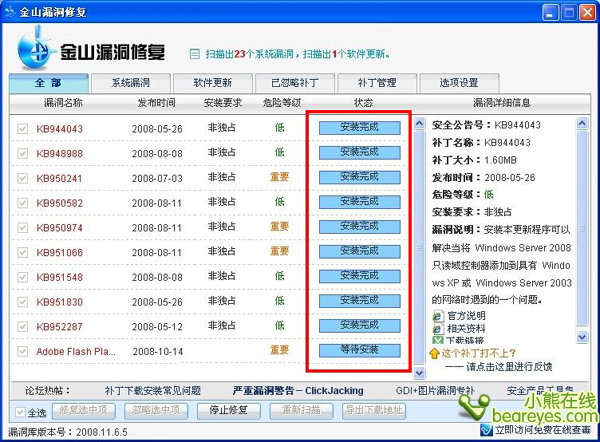Click the 忽略选中项 button
600x442 pixels.
[x=156, y=411]
